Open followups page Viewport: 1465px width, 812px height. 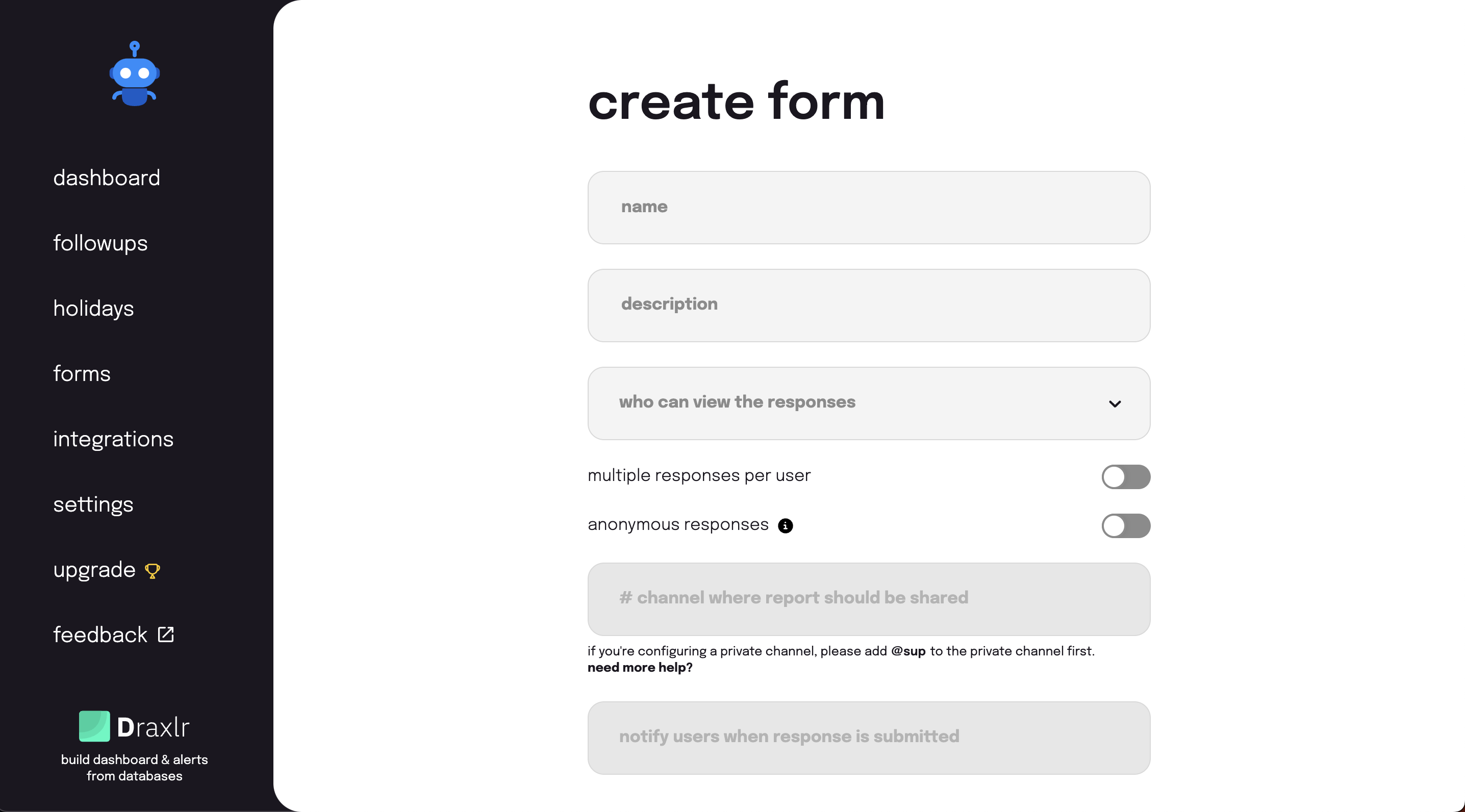coord(100,243)
